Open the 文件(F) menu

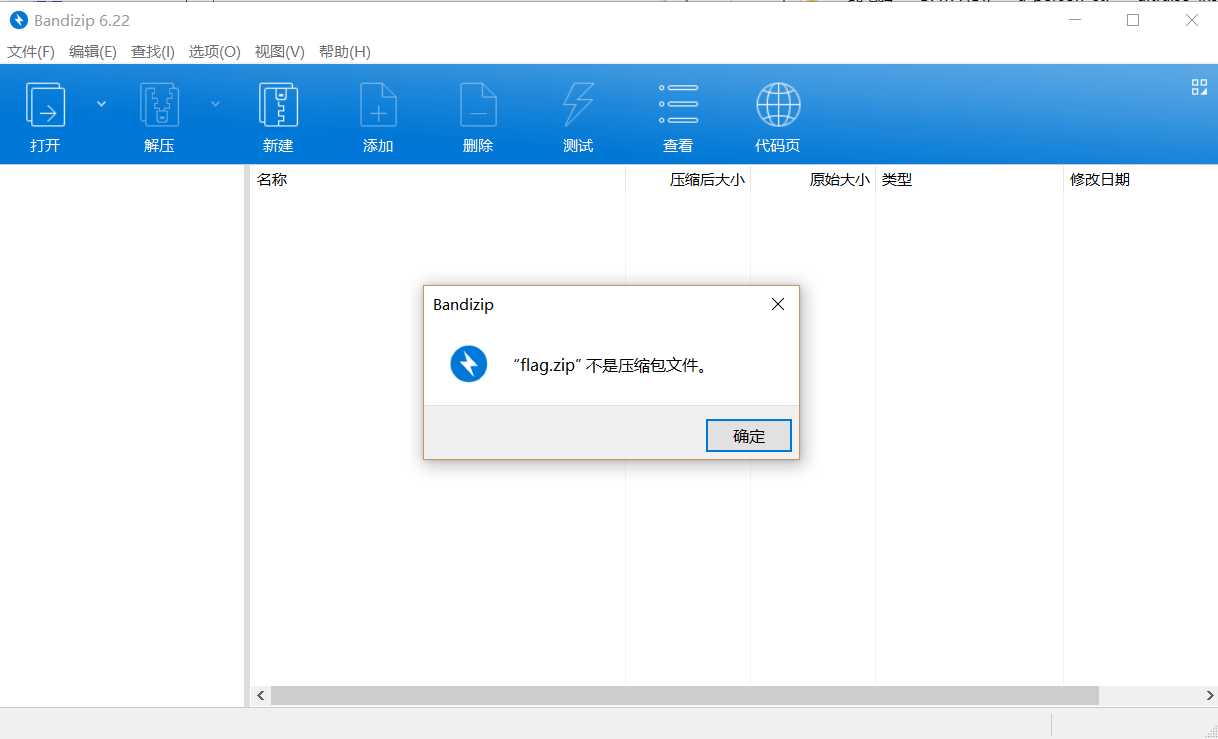(x=31, y=51)
